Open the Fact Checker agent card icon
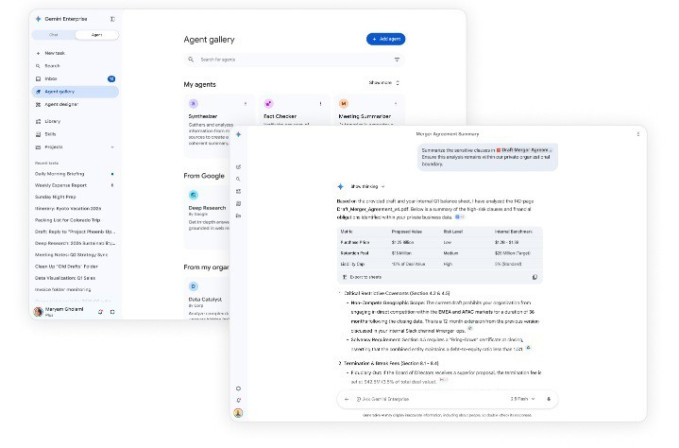The height and width of the screenshot is (448, 679). 268,103
